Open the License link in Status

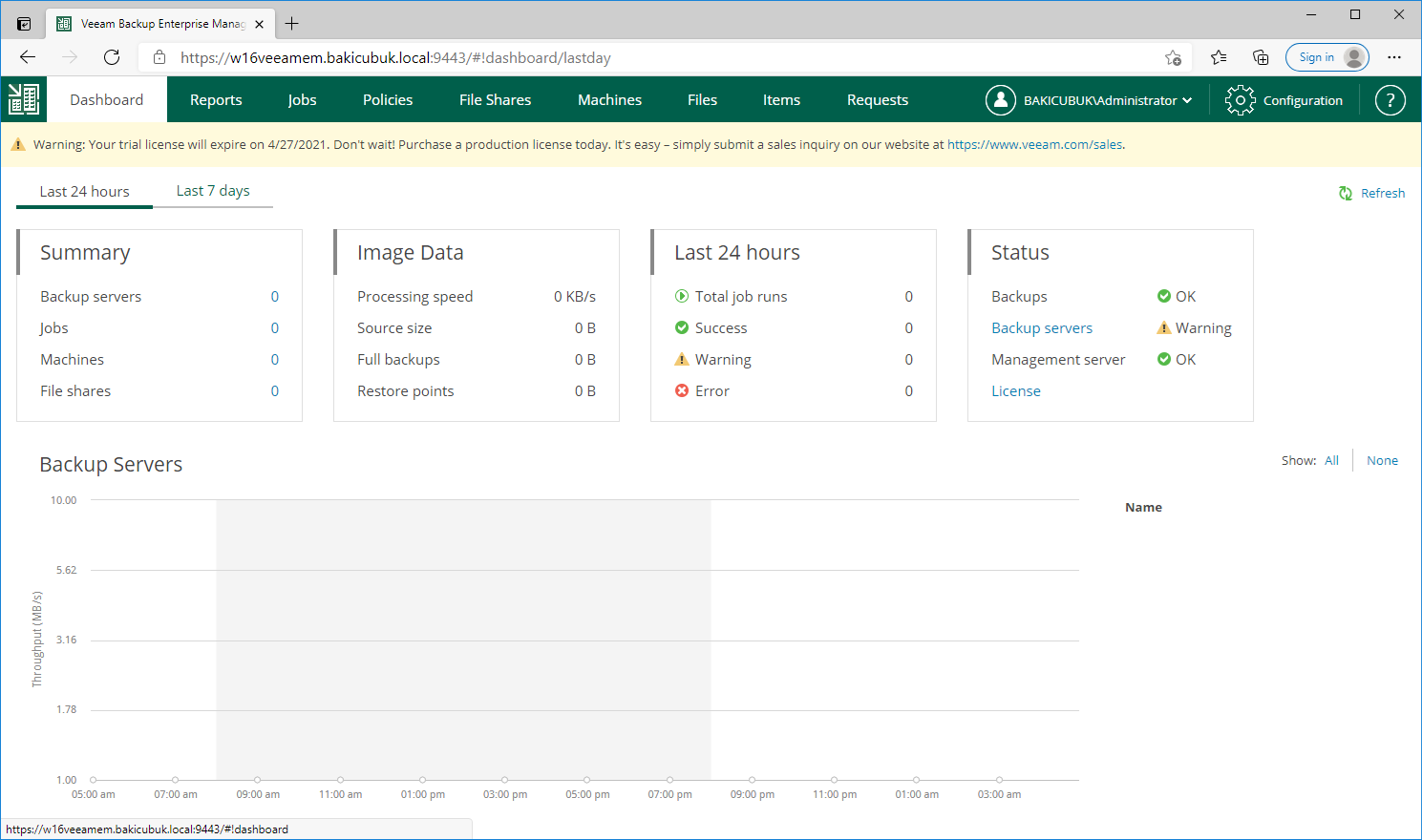point(1016,390)
